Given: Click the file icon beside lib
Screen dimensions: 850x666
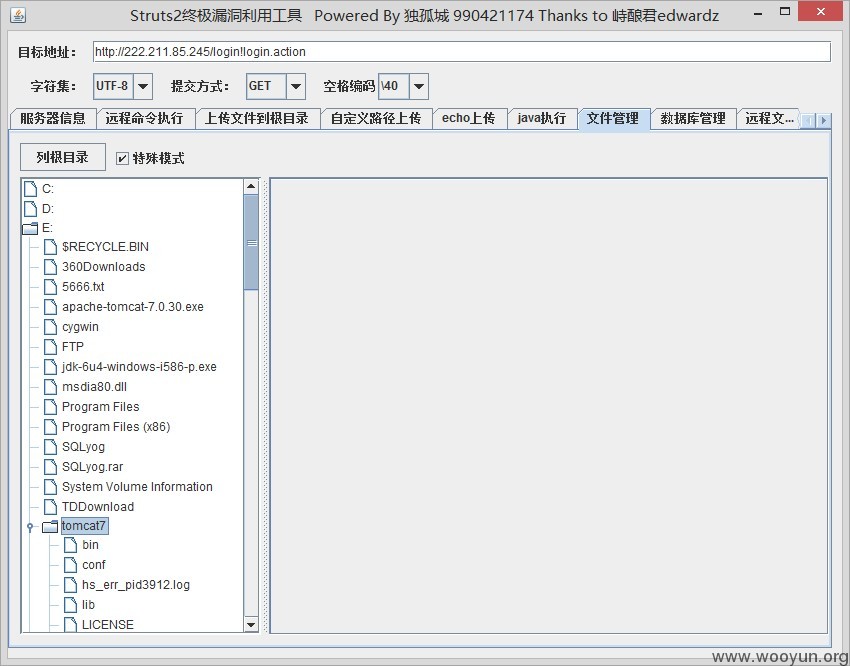Looking at the screenshot, I should pyautogui.click(x=70, y=605).
